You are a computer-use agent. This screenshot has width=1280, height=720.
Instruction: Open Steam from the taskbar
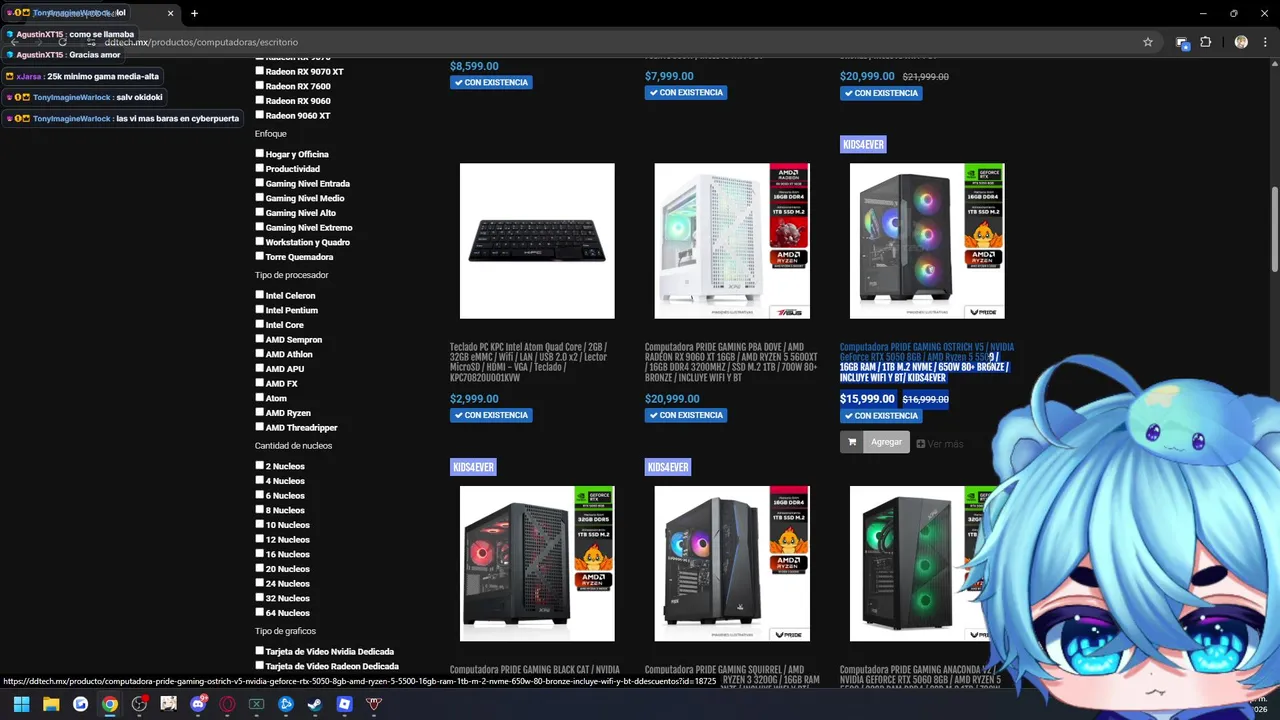(x=315, y=704)
